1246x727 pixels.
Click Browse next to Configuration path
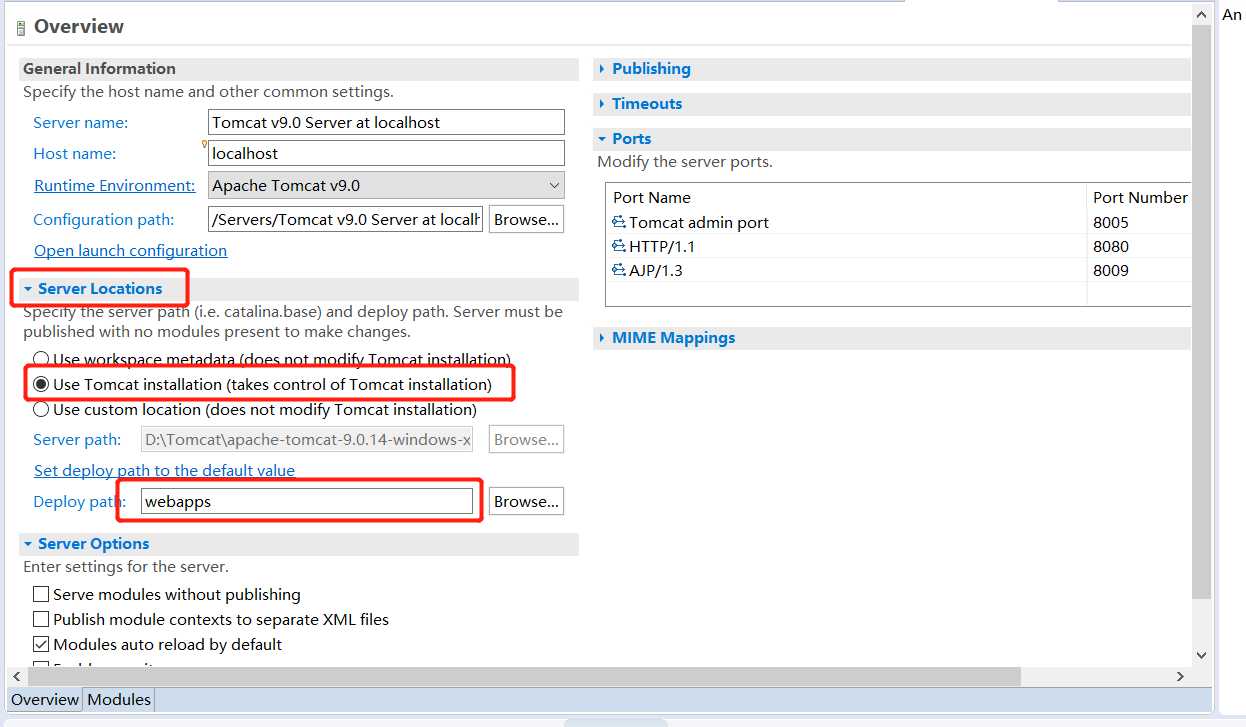click(x=526, y=219)
